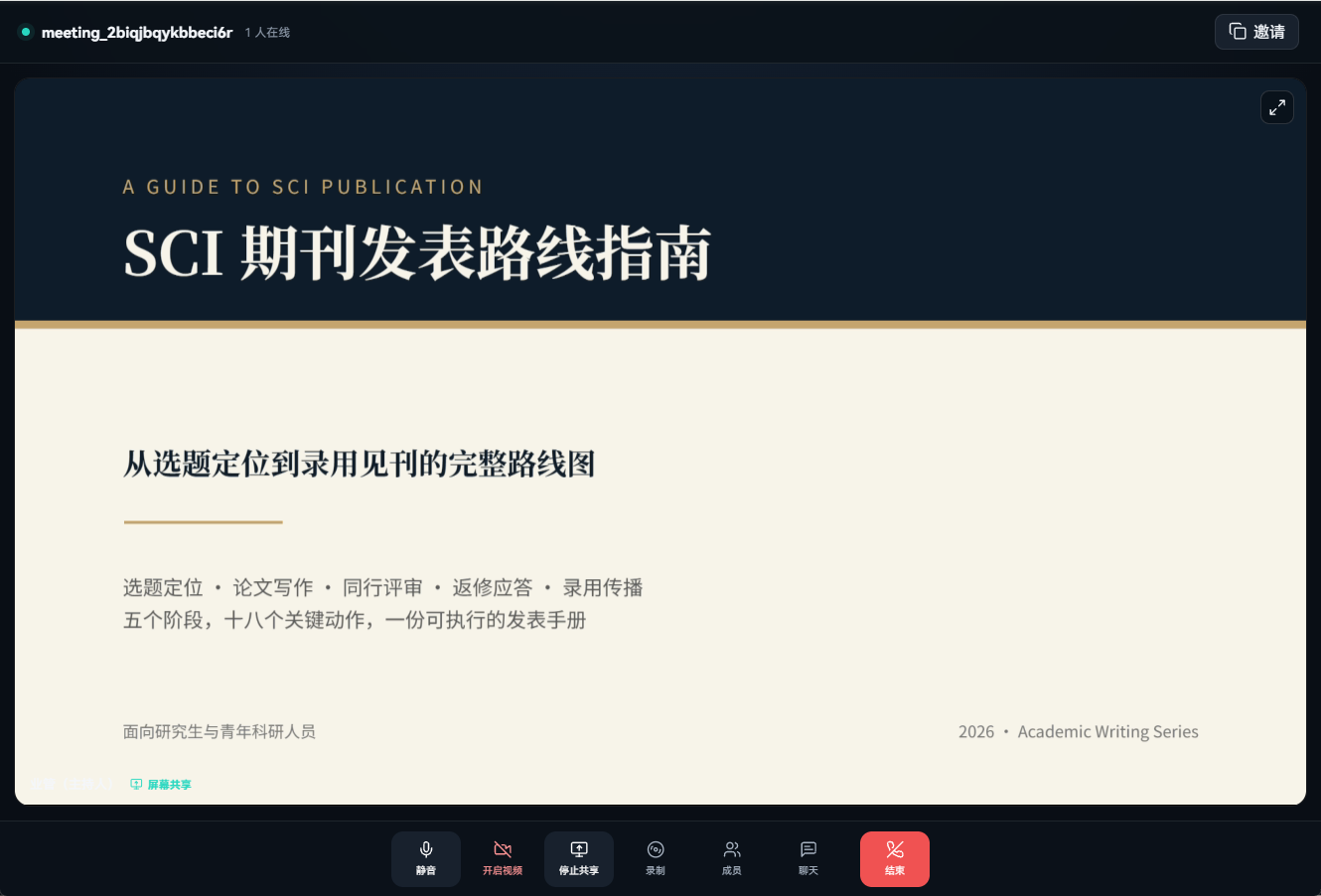Click meeting name meeting_2biqjbqykbbeci6r
The width and height of the screenshot is (1321, 896).
click(137, 32)
